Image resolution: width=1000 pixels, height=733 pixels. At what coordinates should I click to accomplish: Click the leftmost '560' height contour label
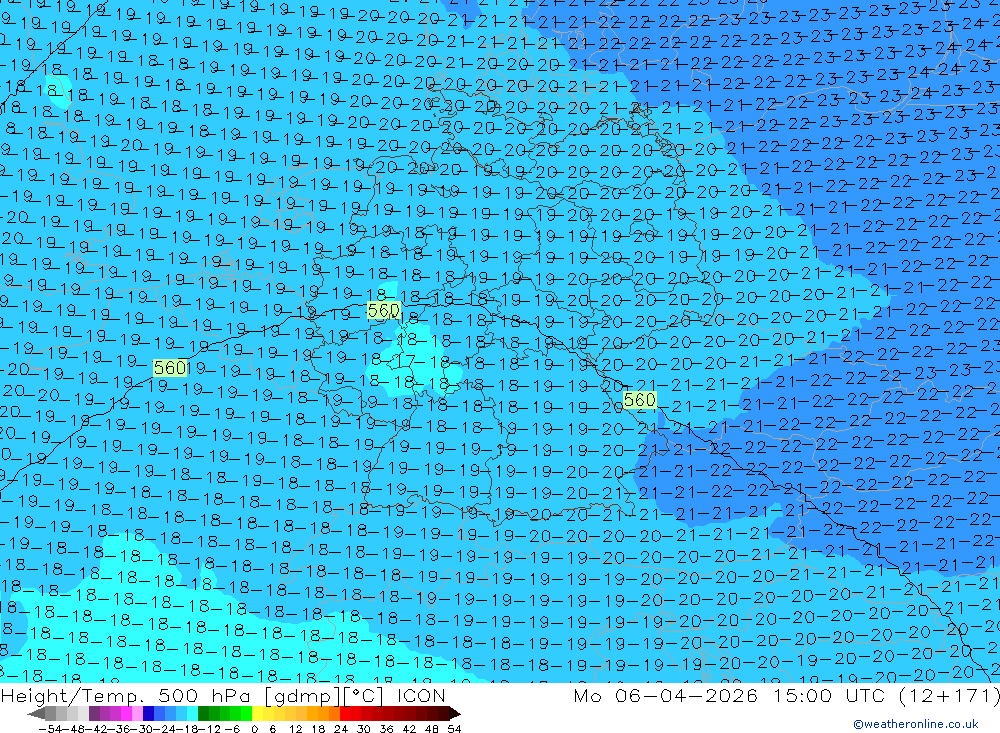(170, 367)
